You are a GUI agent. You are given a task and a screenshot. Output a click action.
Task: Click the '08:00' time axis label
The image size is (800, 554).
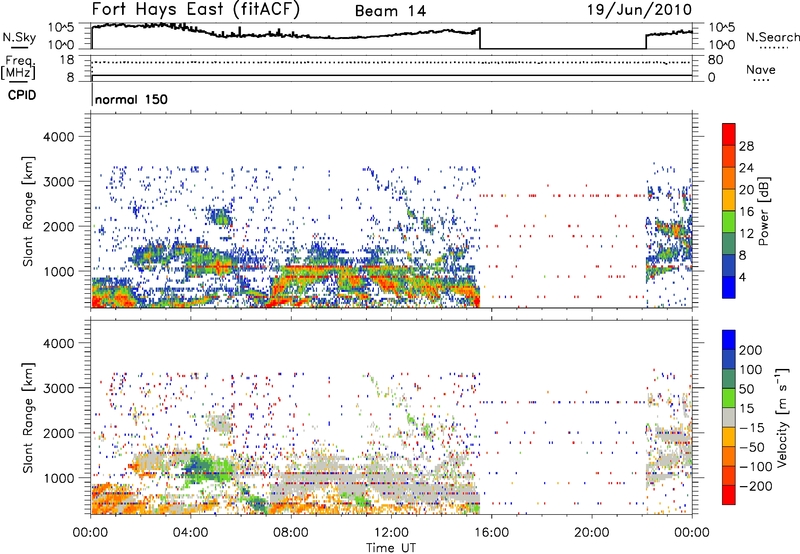(291, 533)
